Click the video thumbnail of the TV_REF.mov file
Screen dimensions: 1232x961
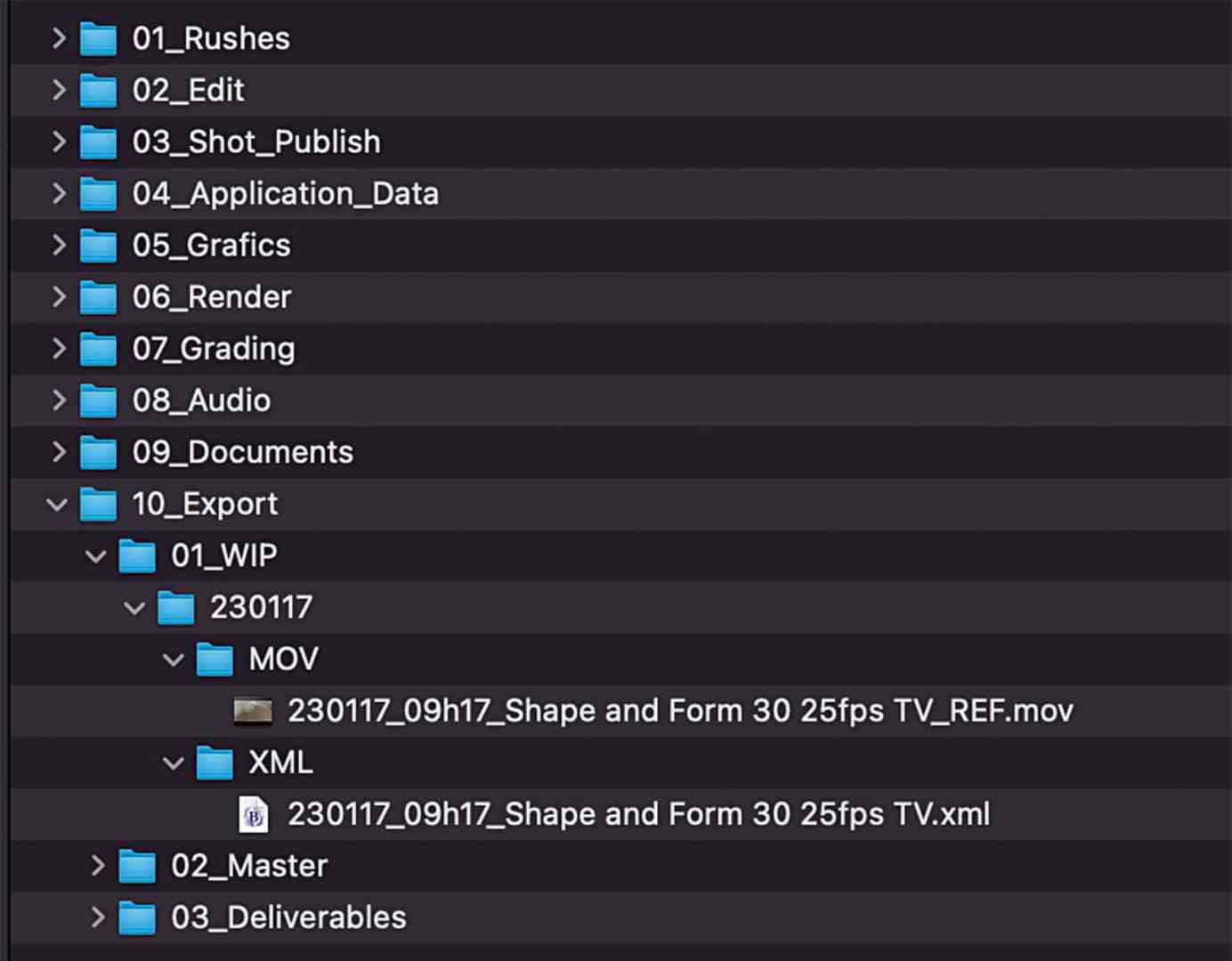[x=255, y=711]
